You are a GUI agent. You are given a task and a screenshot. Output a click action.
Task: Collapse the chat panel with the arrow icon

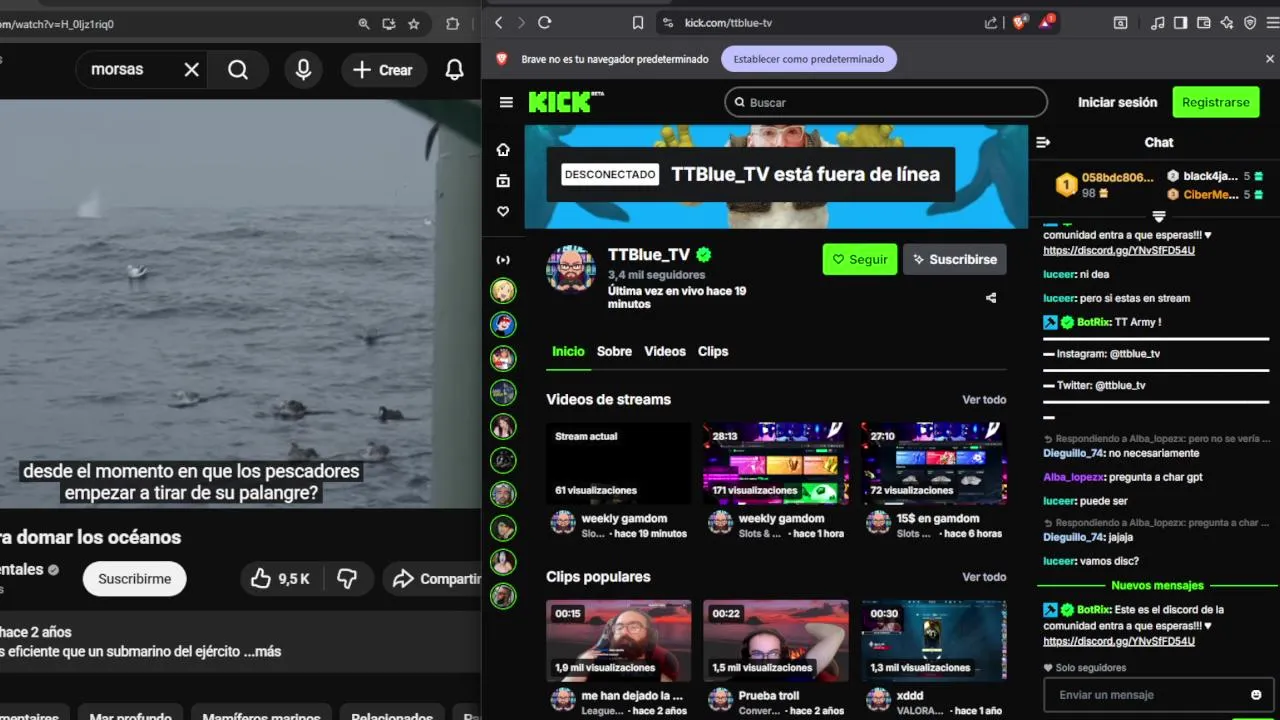pyautogui.click(x=1043, y=142)
